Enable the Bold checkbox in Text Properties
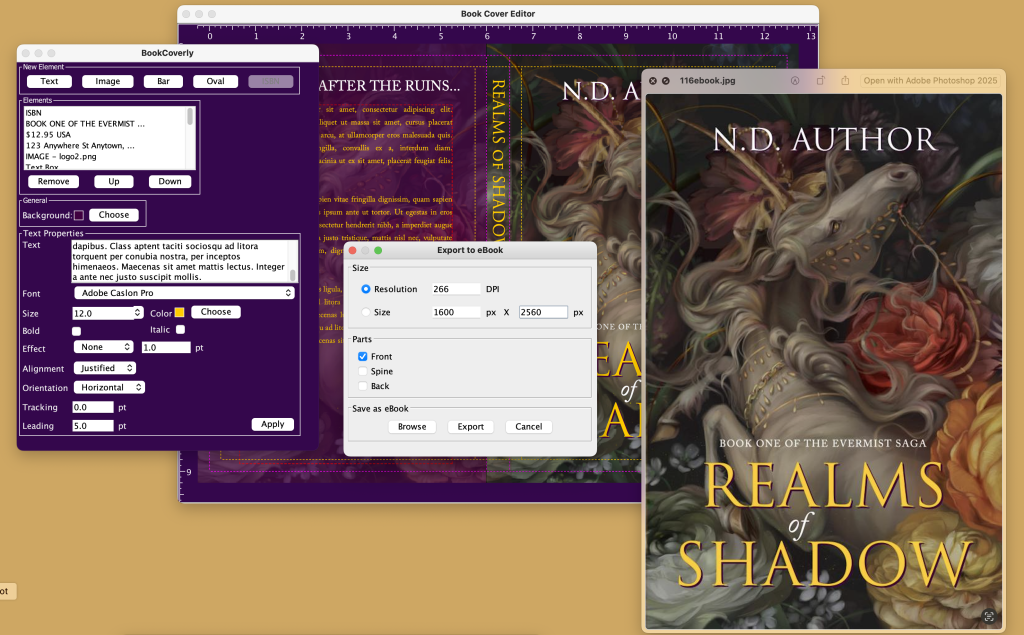 [x=76, y=331]
